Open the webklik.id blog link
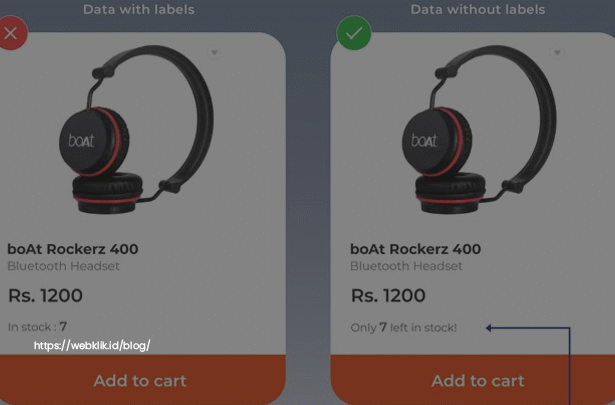The width and height of the screenshot is (615, 405). (x=92, y=345)
